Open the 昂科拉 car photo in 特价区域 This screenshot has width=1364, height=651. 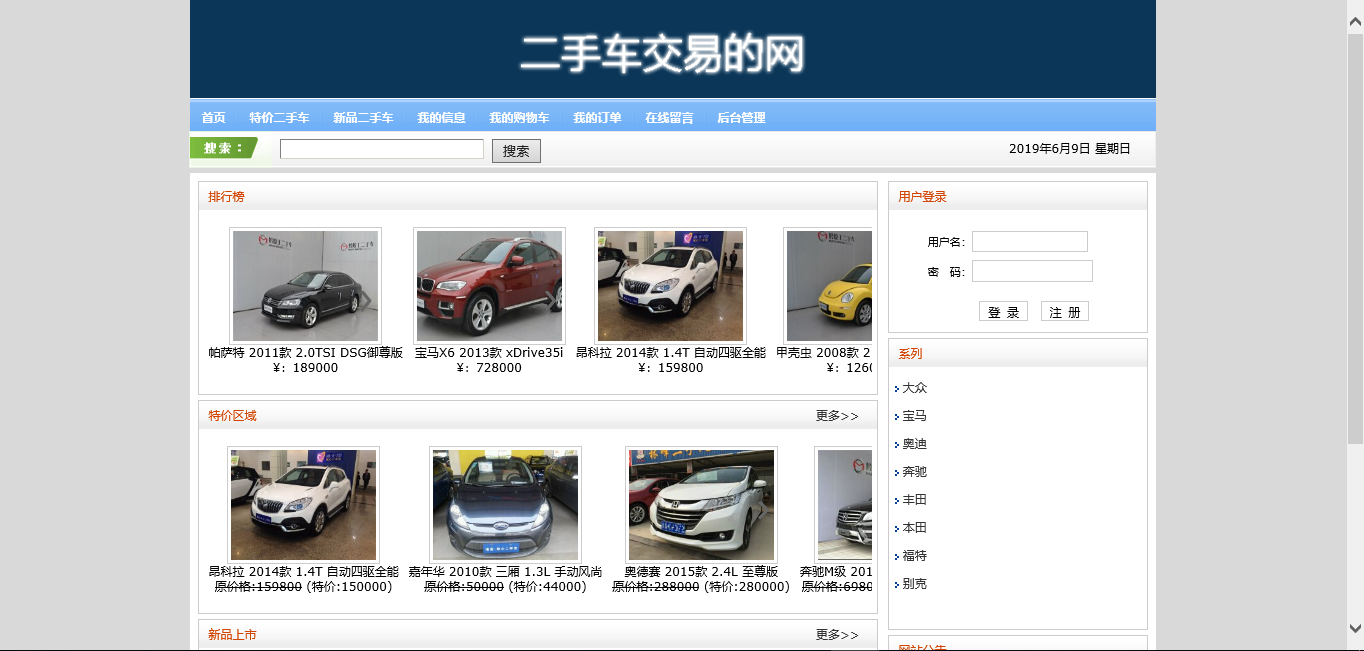[x=304, y=505]
